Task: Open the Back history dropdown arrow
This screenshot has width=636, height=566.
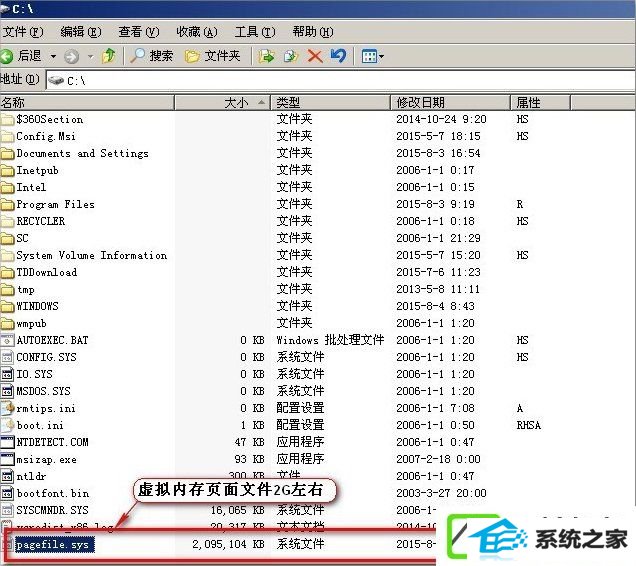Action: tap(53, 56)
